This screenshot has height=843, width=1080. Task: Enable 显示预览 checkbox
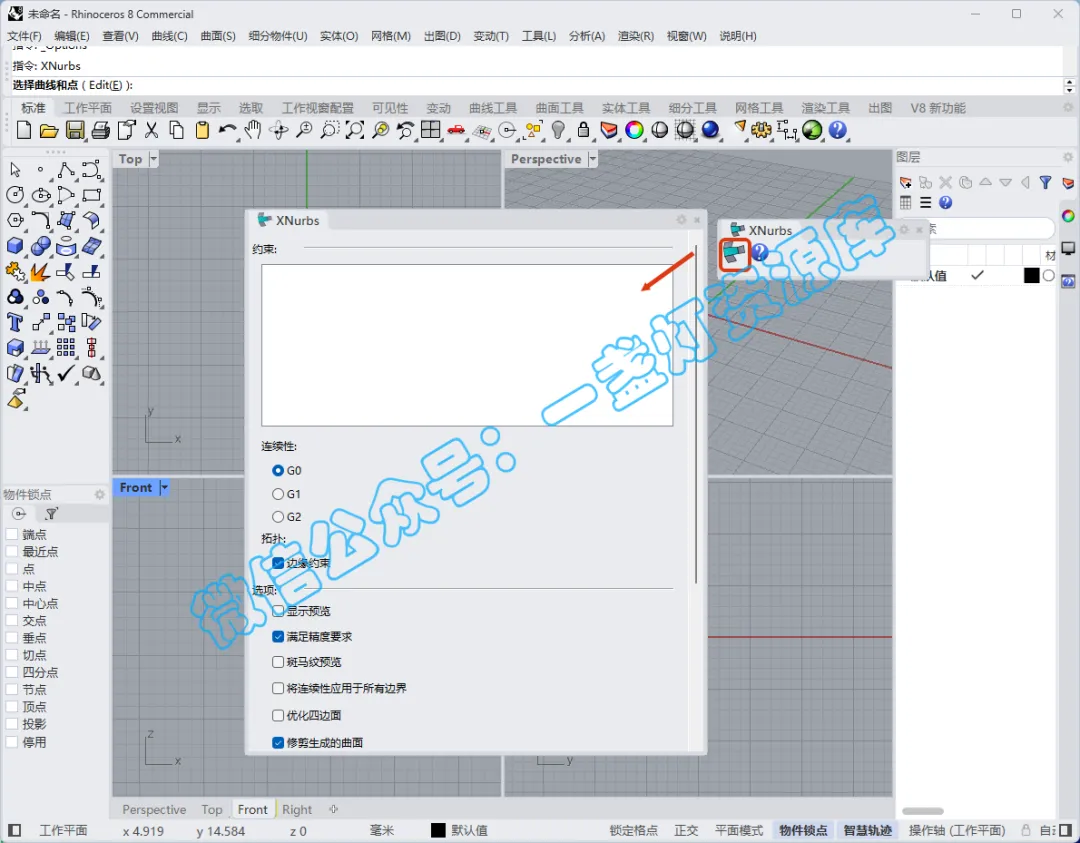pos(278,611)
